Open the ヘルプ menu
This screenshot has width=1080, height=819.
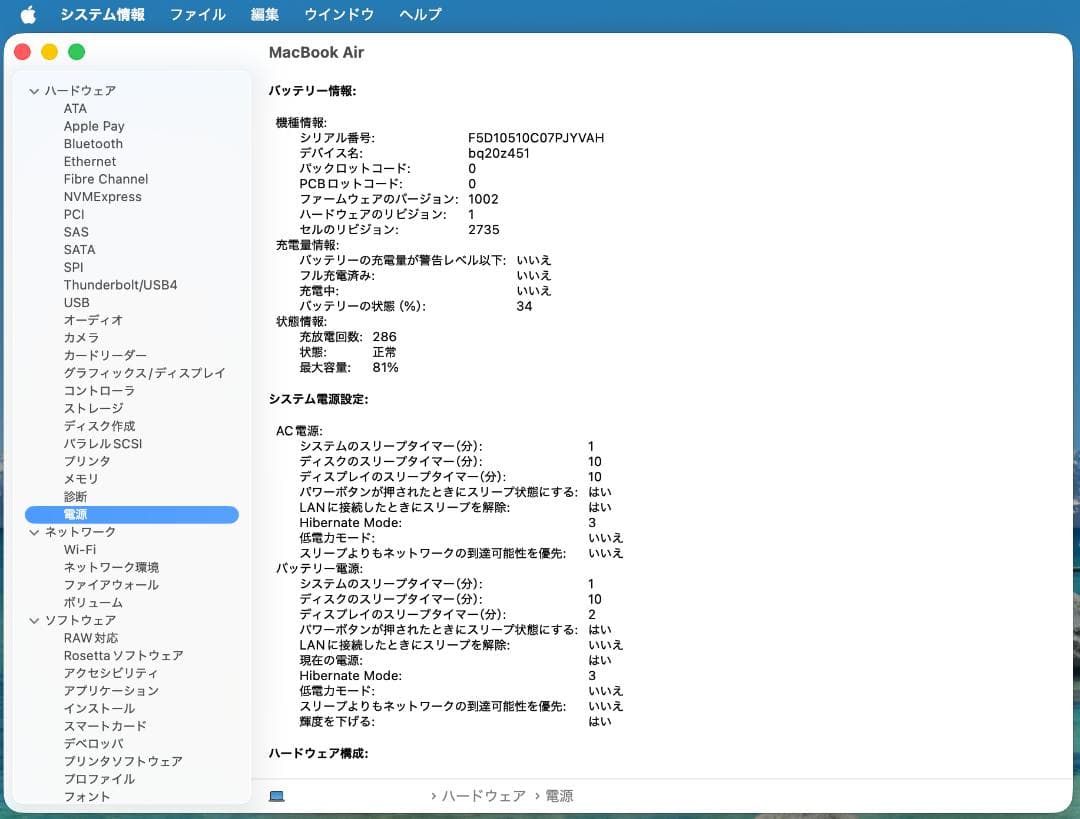[x=419, y=14]
